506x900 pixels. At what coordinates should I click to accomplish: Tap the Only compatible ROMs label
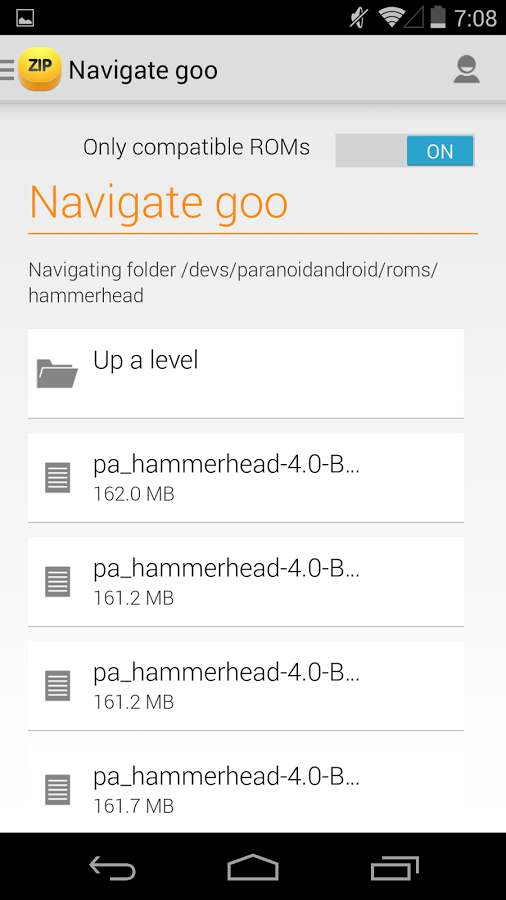[196, 148]
